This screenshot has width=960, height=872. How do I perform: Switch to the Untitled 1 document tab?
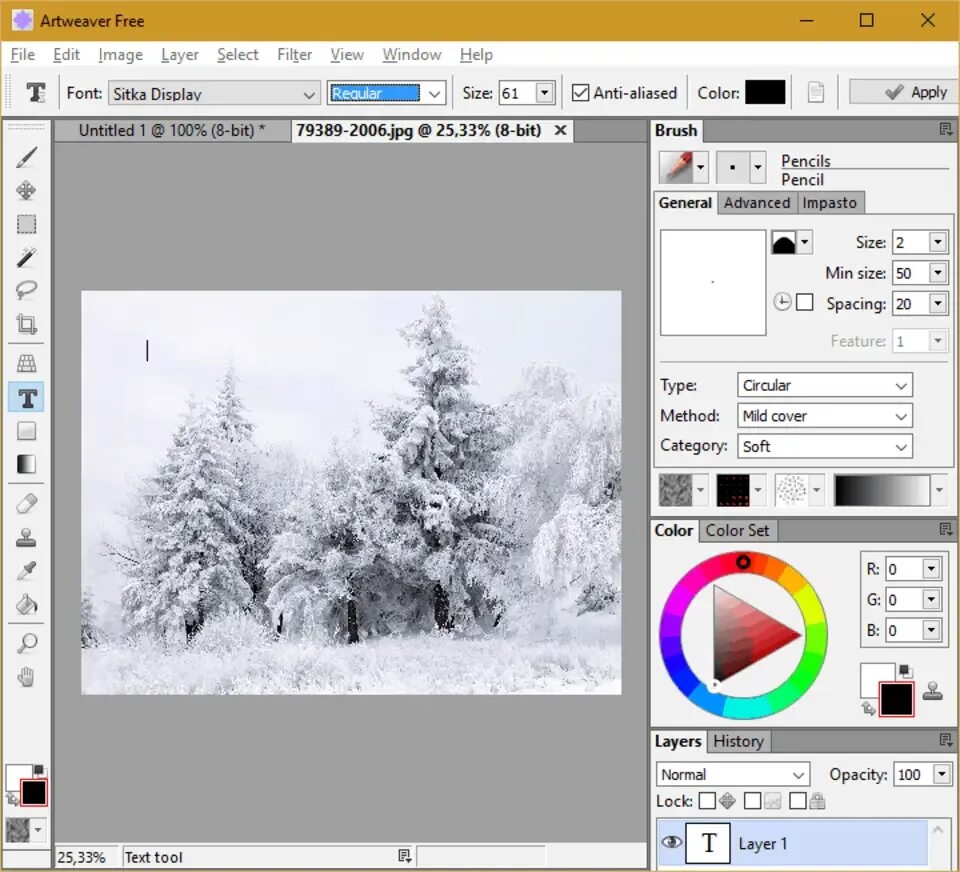pyautogui.click(x=172, y=130)
